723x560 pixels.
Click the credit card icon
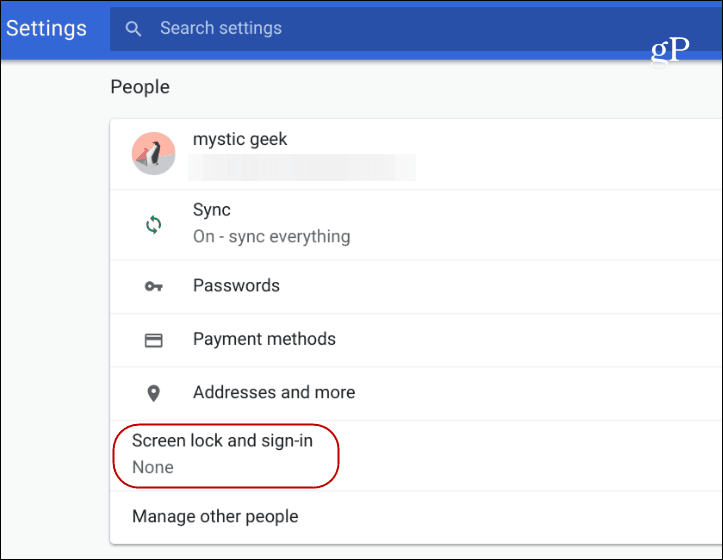[x=154, y=340]
